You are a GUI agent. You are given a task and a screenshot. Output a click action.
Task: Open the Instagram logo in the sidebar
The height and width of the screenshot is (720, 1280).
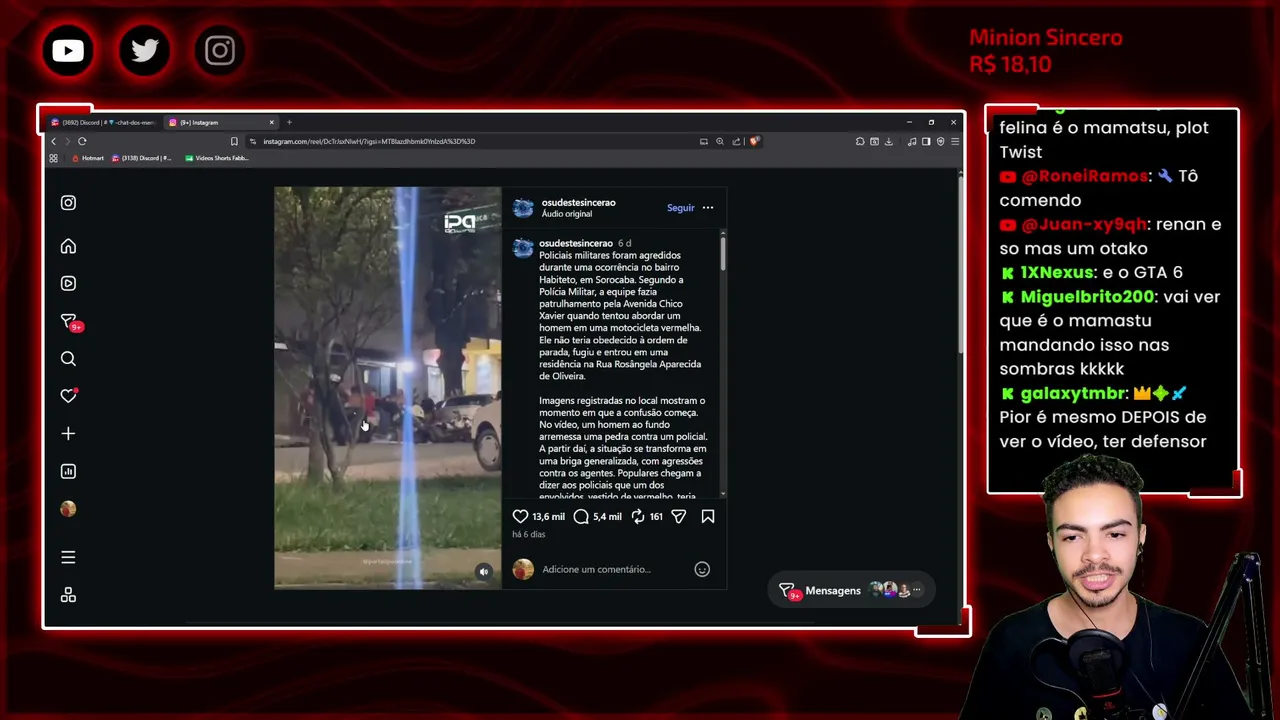68,203
